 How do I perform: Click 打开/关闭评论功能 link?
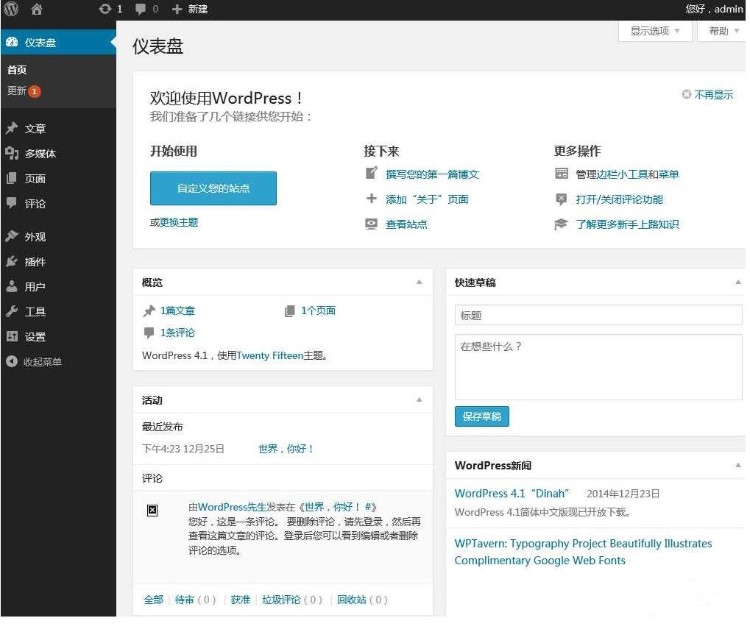[x=619, y=200]
